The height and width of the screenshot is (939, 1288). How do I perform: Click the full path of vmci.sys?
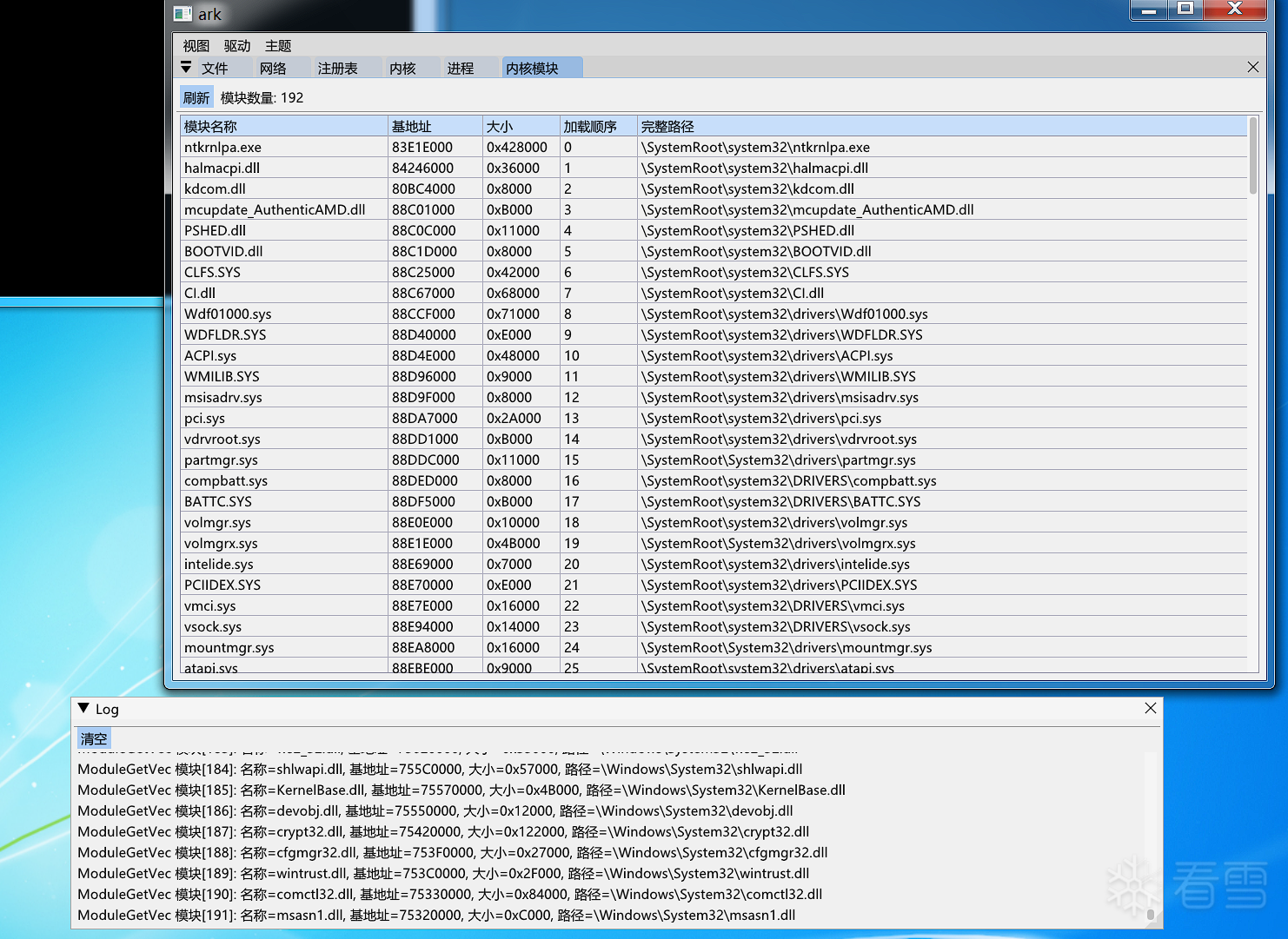pyautogui.click(x=773, y=605)
